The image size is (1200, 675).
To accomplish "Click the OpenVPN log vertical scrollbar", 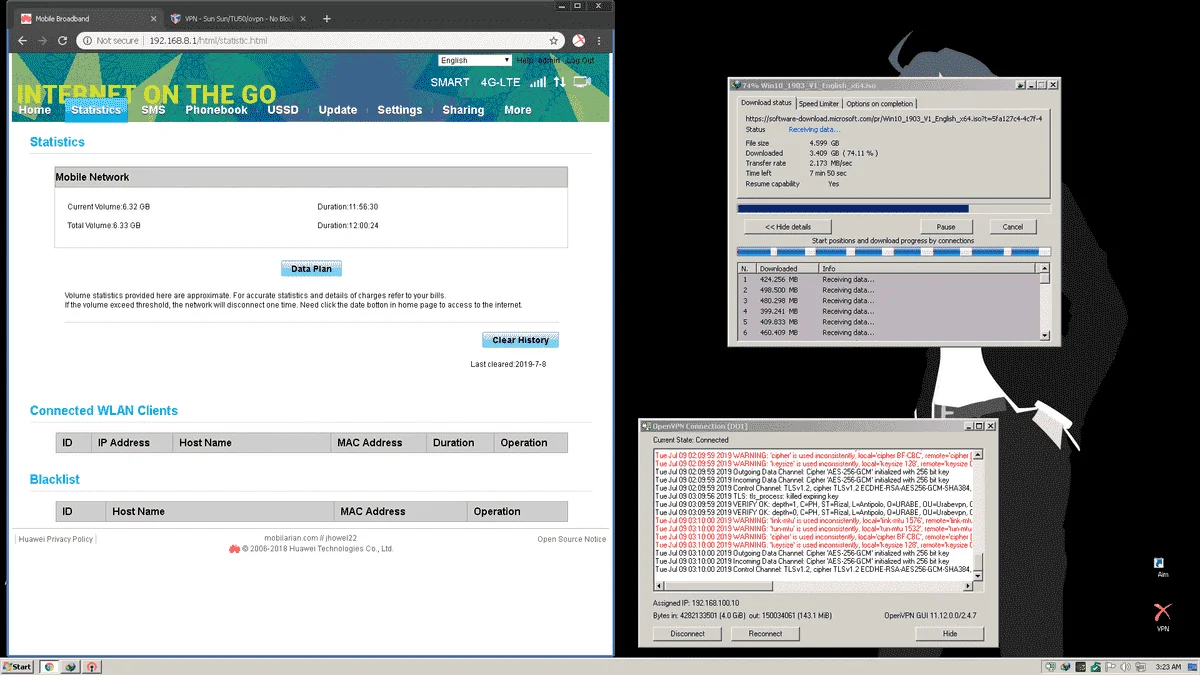I will point(979,514).
